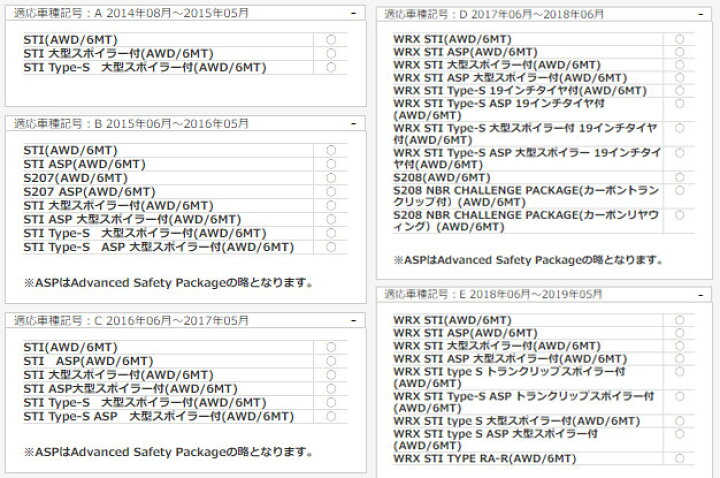The image size is (720, 478).
Task: Select WRX STI(AWD/6MT) radio in section D
Action: 680,39
